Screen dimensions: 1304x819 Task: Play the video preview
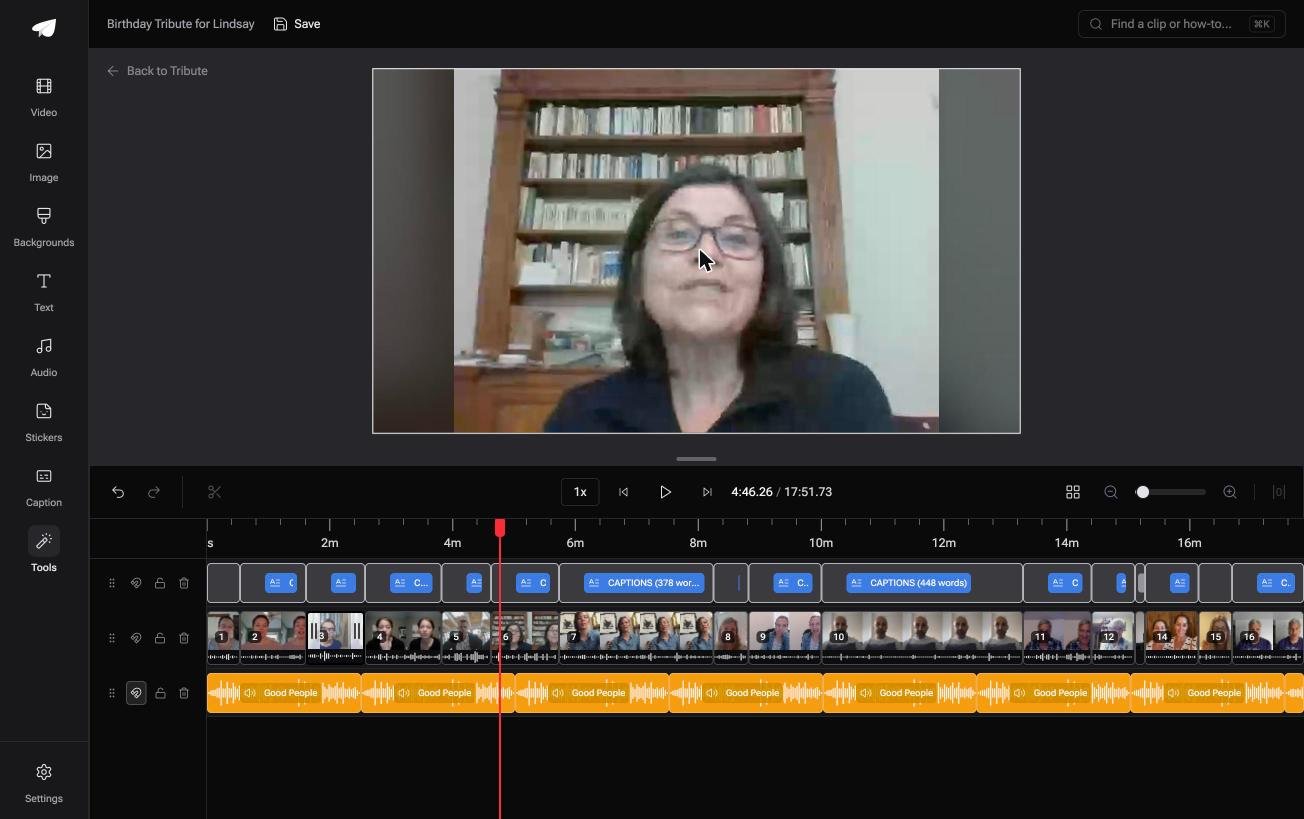(x=665, y=492)
